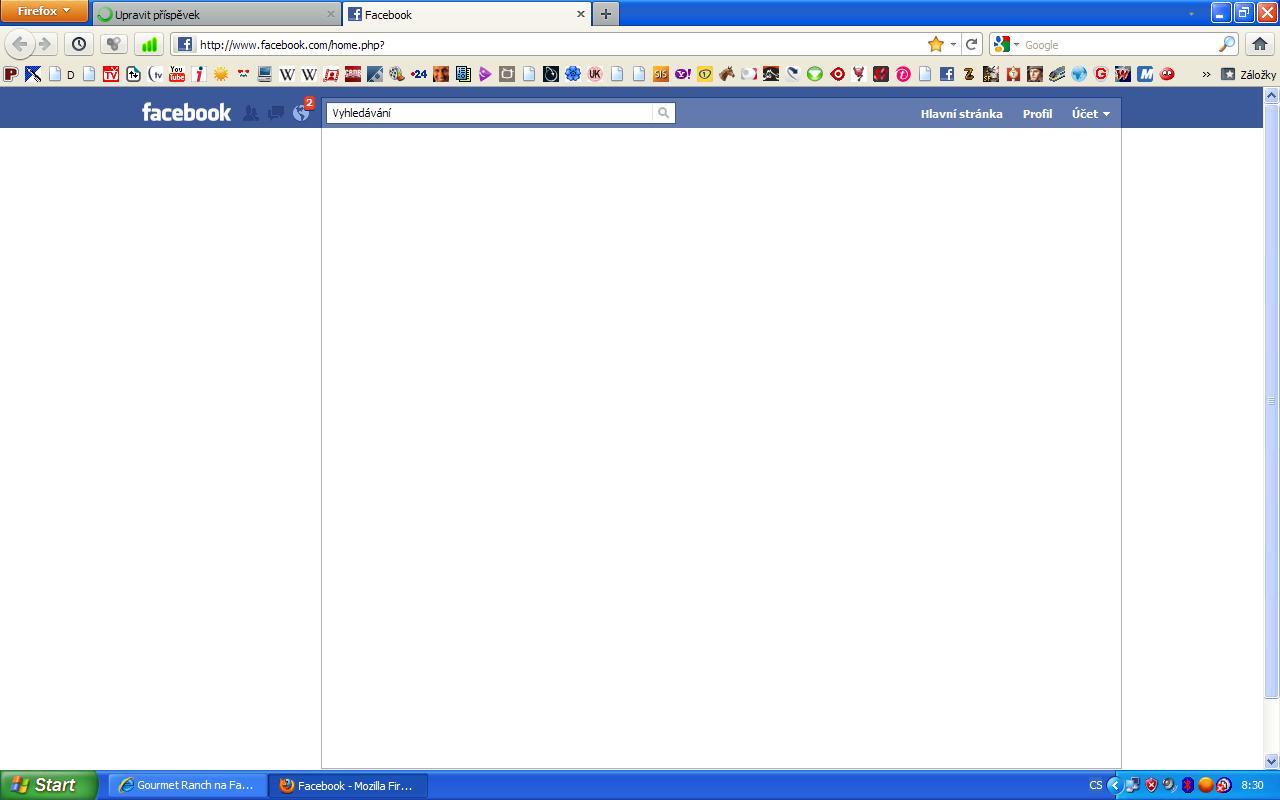
Task: Open the blue M bookmark icon
Action: [1145, 74]
